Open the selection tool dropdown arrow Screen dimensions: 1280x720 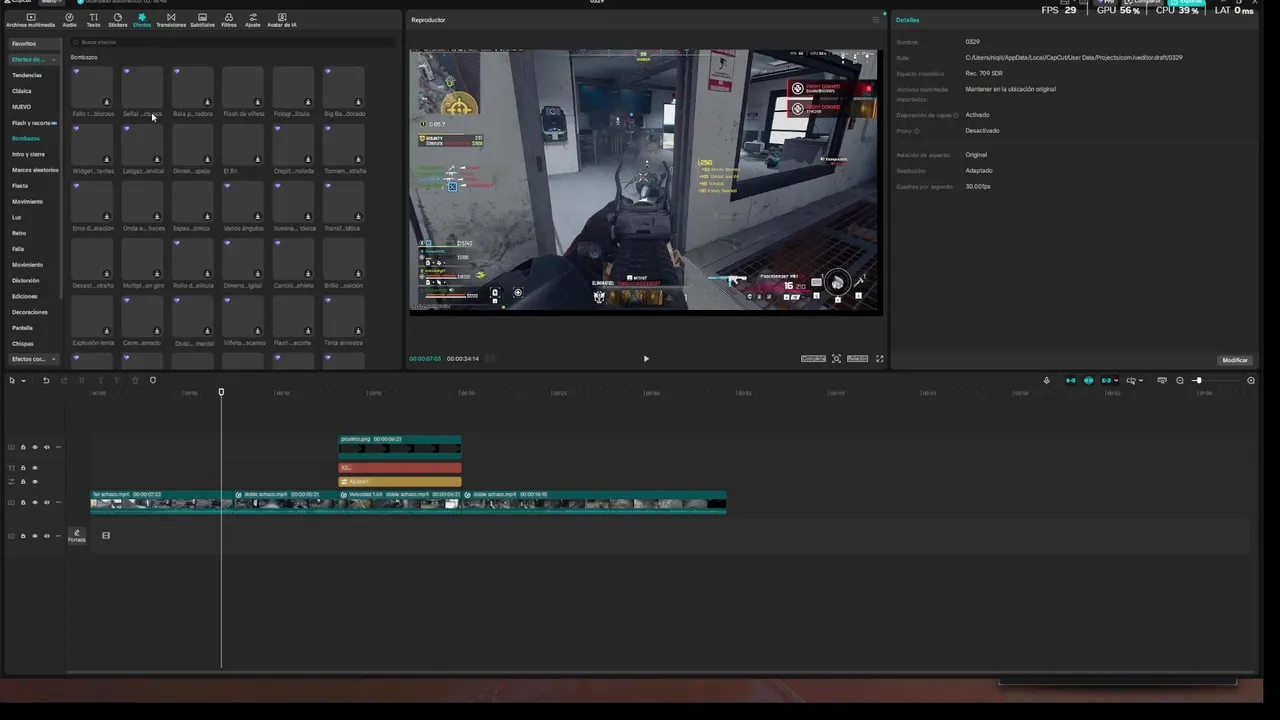pyautogui.click(x=23, y=381)
